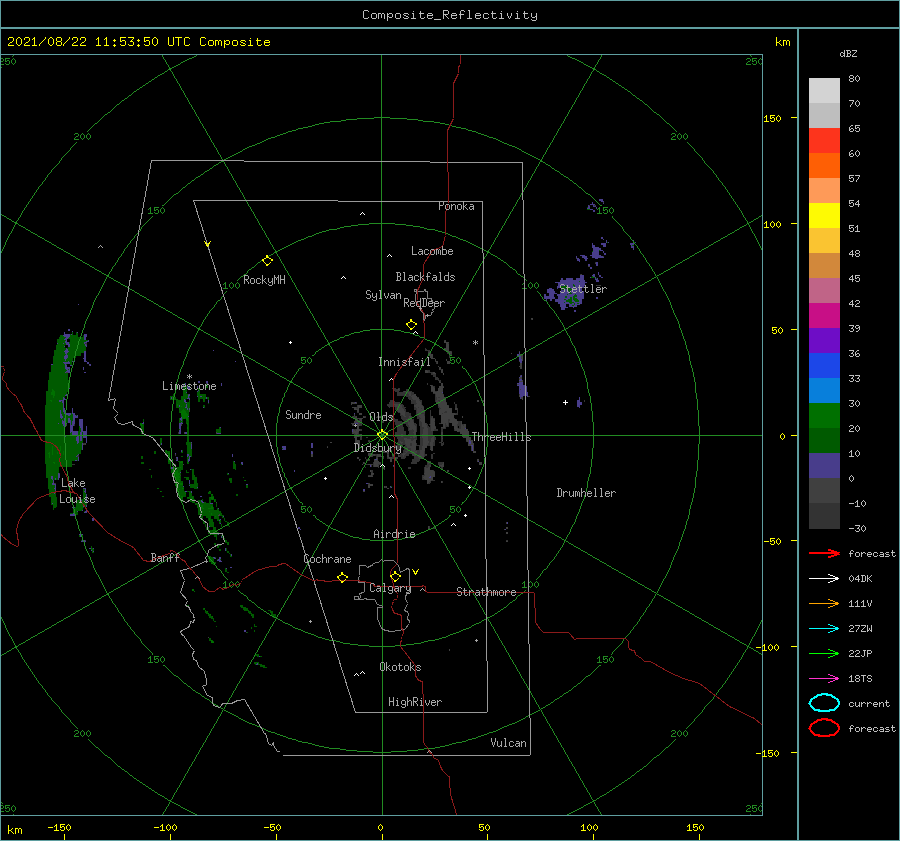This screenshot has height=841, width=900.
Task: Click yellow diamond marker above Calgary label
Action: 395,576
